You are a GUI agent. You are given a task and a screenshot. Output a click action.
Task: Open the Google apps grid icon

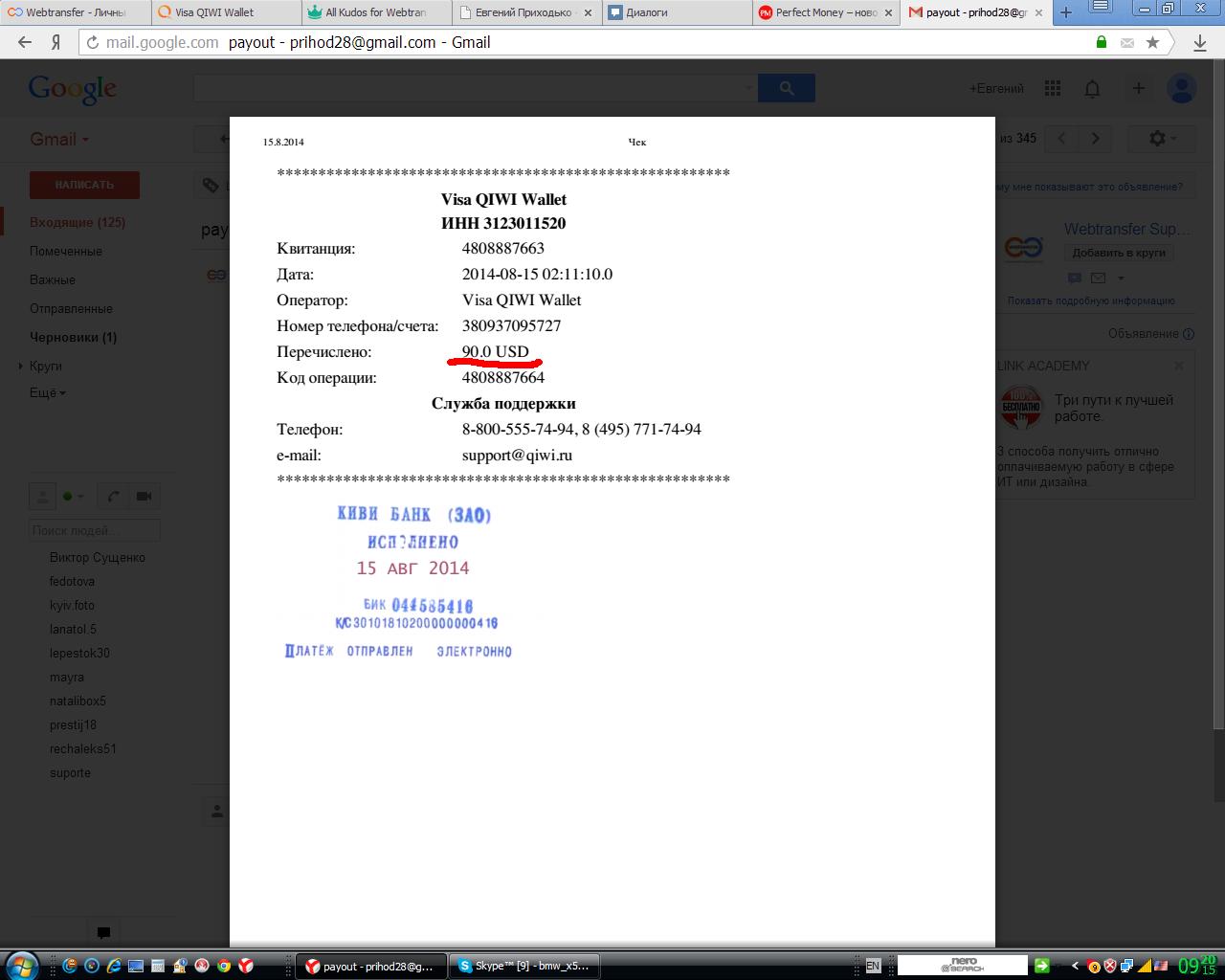[1053, 88]
